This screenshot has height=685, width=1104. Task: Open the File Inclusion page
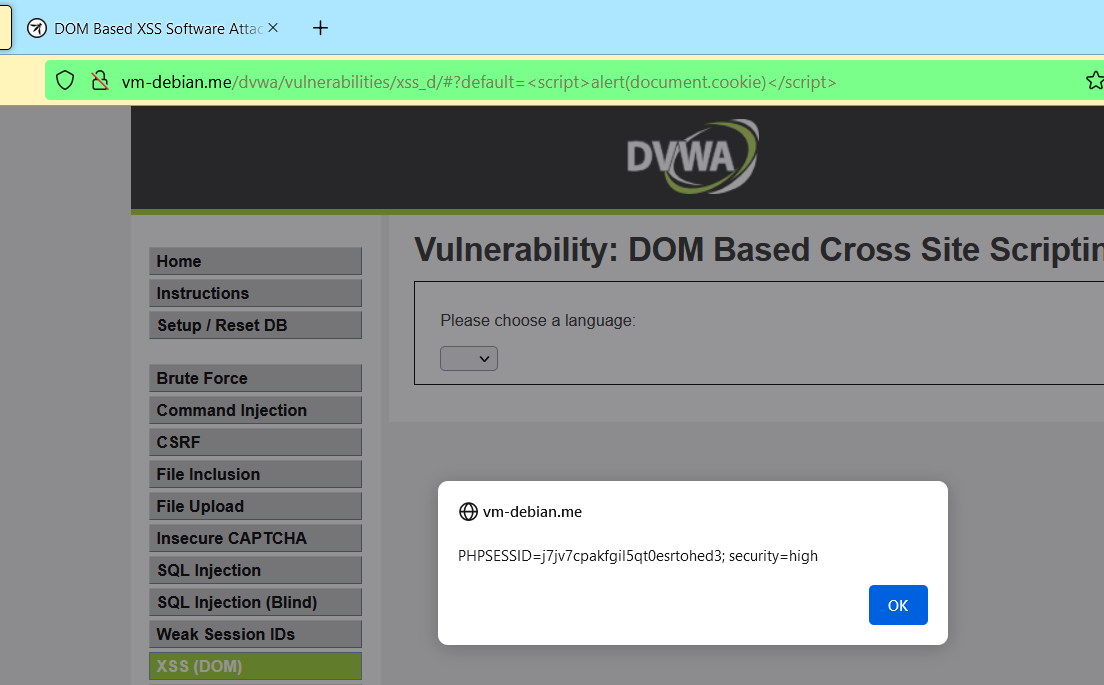[x=256, y=474]
